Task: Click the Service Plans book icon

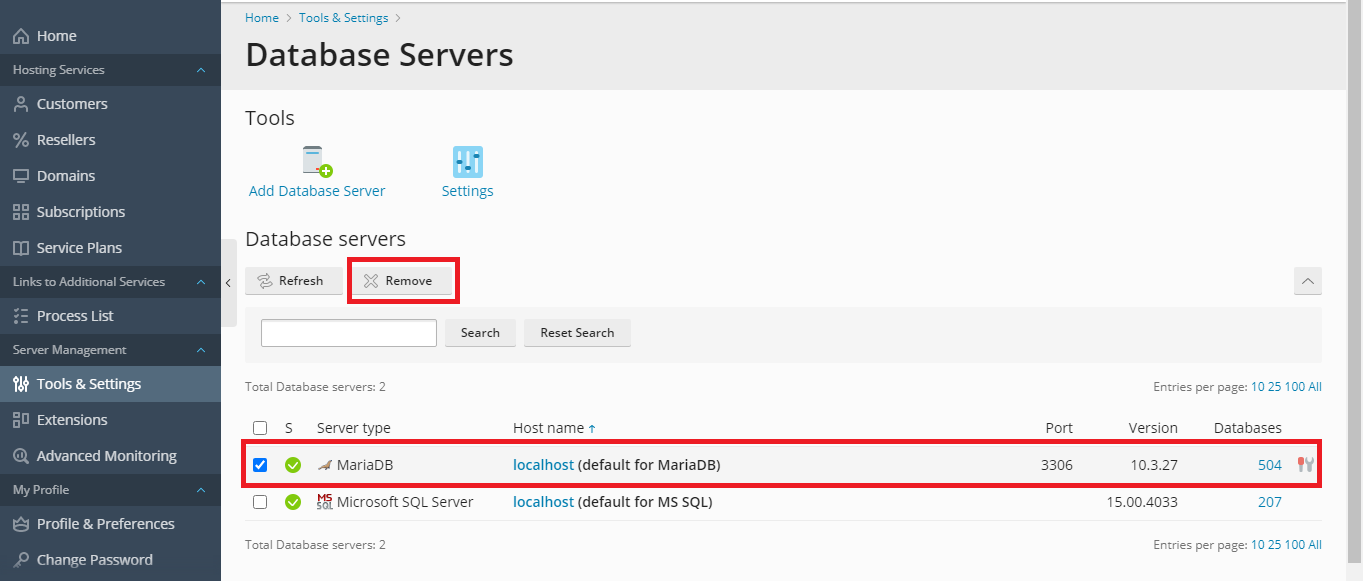Action: [21, 248]
